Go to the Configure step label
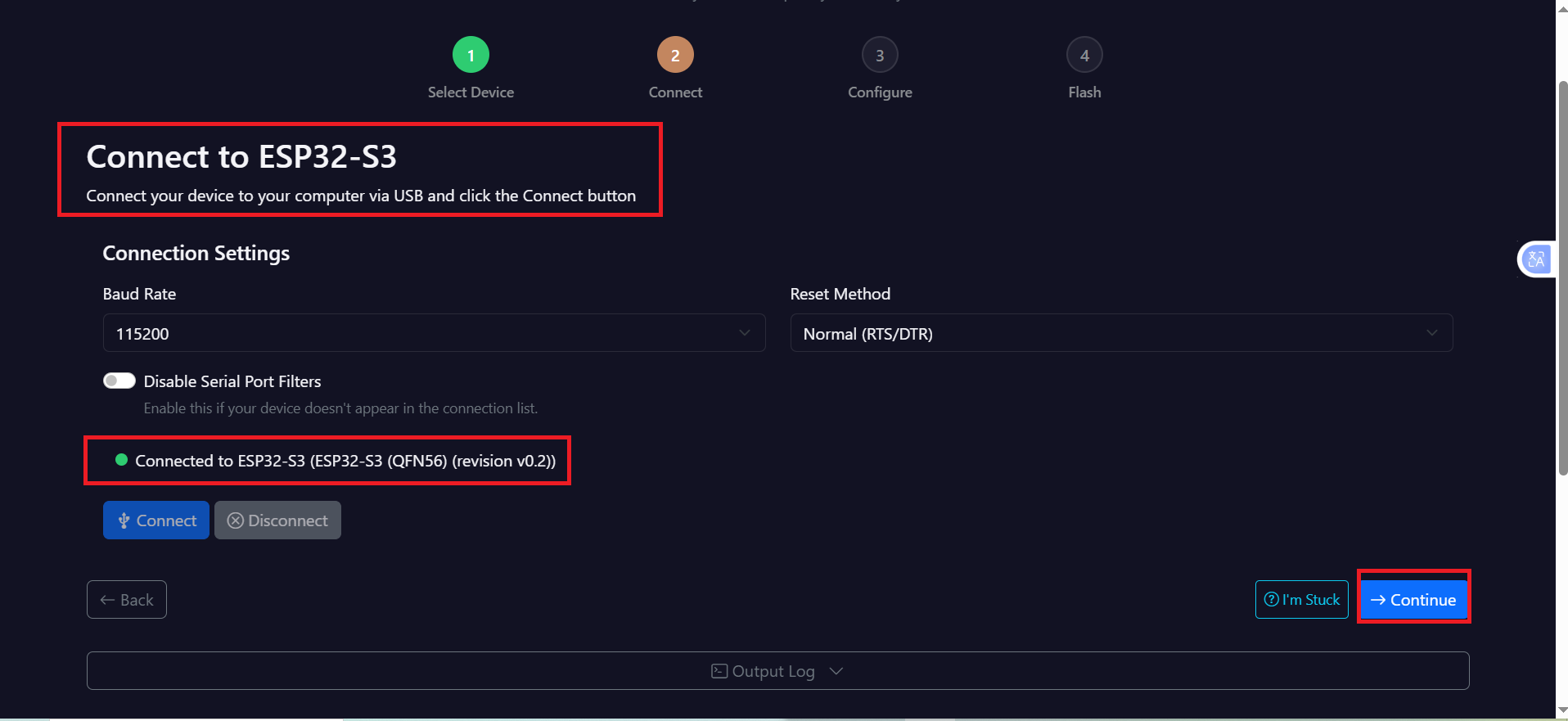This screenshot has height=721, width=1568. point(880,92)
